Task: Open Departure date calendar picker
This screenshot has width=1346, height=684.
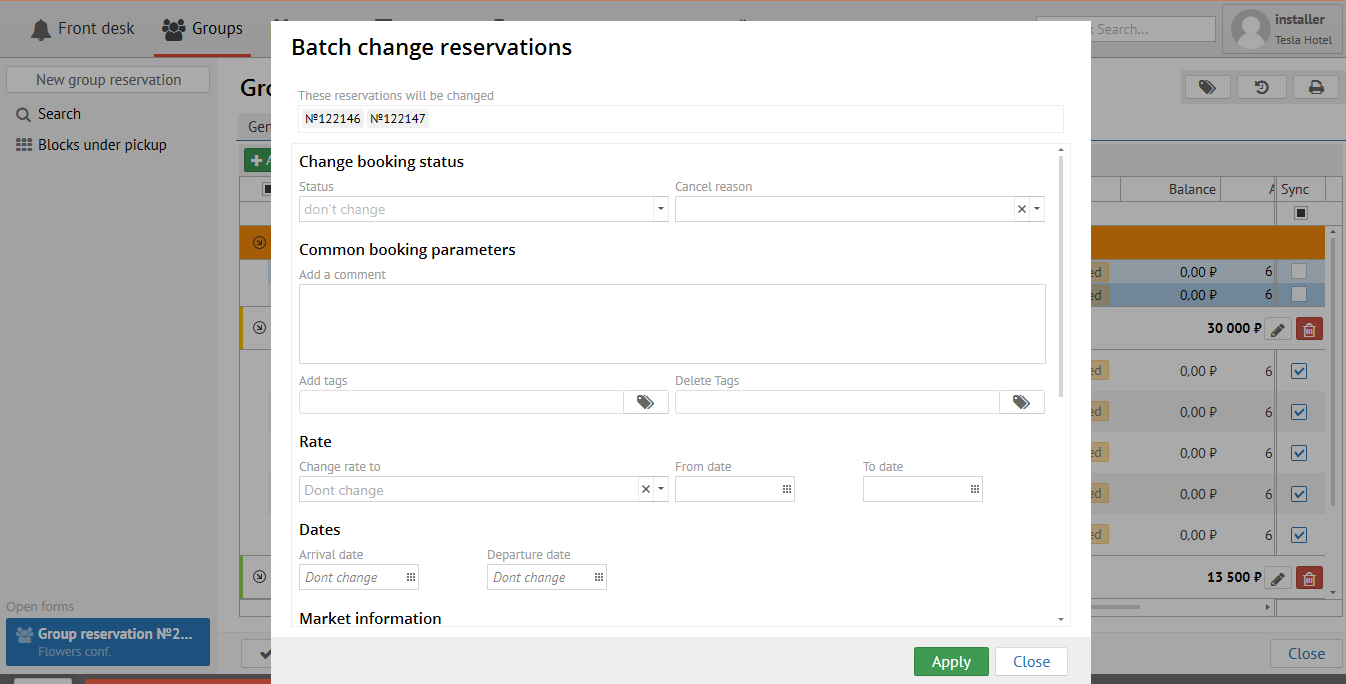Action: tap(599, 577)
